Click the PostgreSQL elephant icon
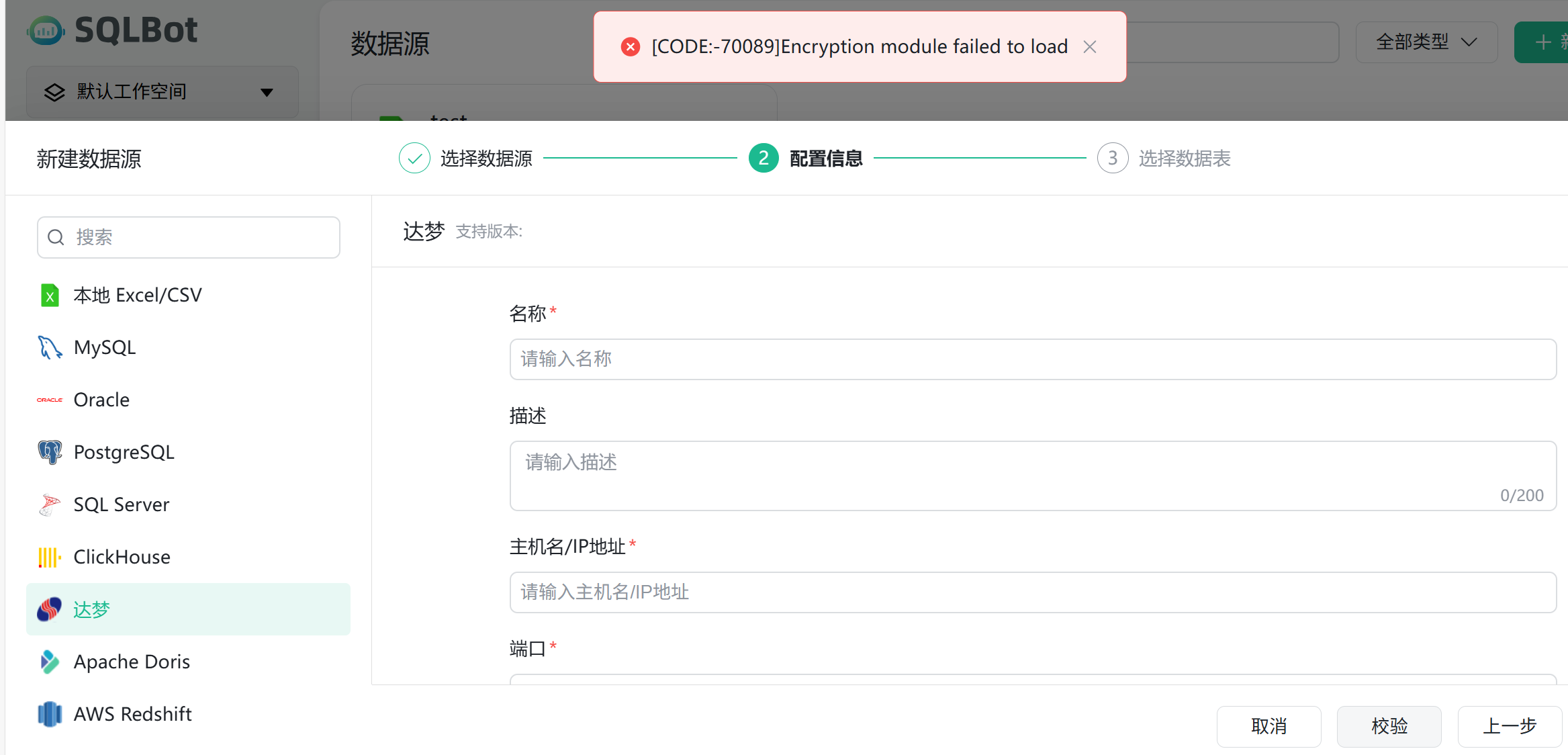1568x755 pixels. click(50, 452)
